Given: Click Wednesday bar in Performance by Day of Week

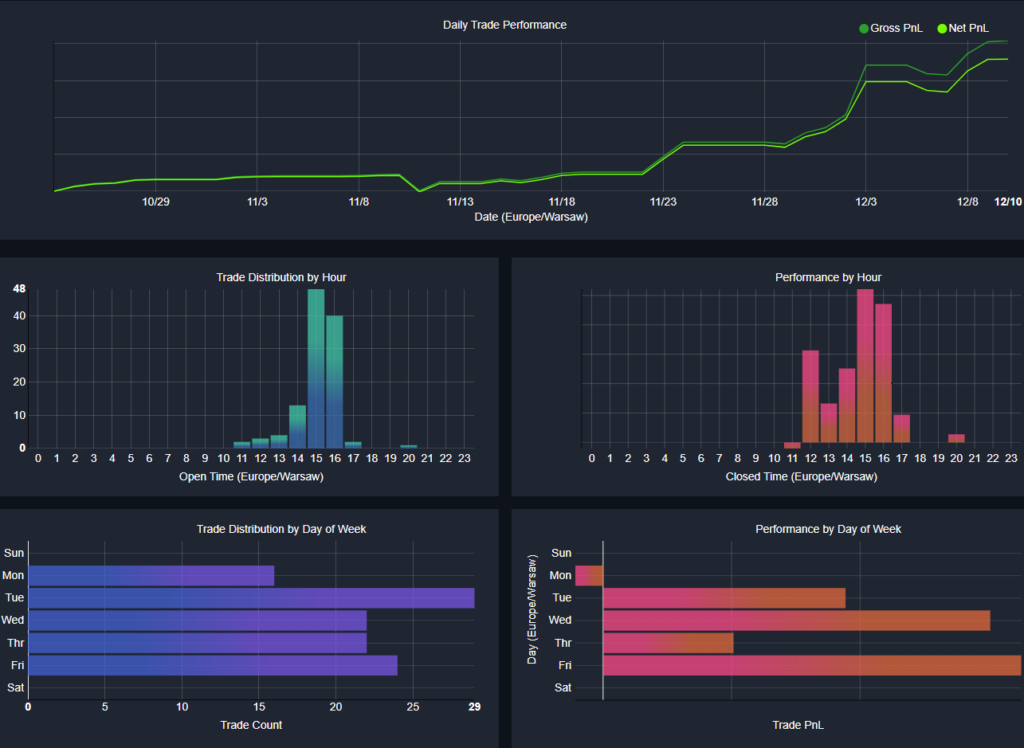Looking at the screenshot, I should coord(796,620).
